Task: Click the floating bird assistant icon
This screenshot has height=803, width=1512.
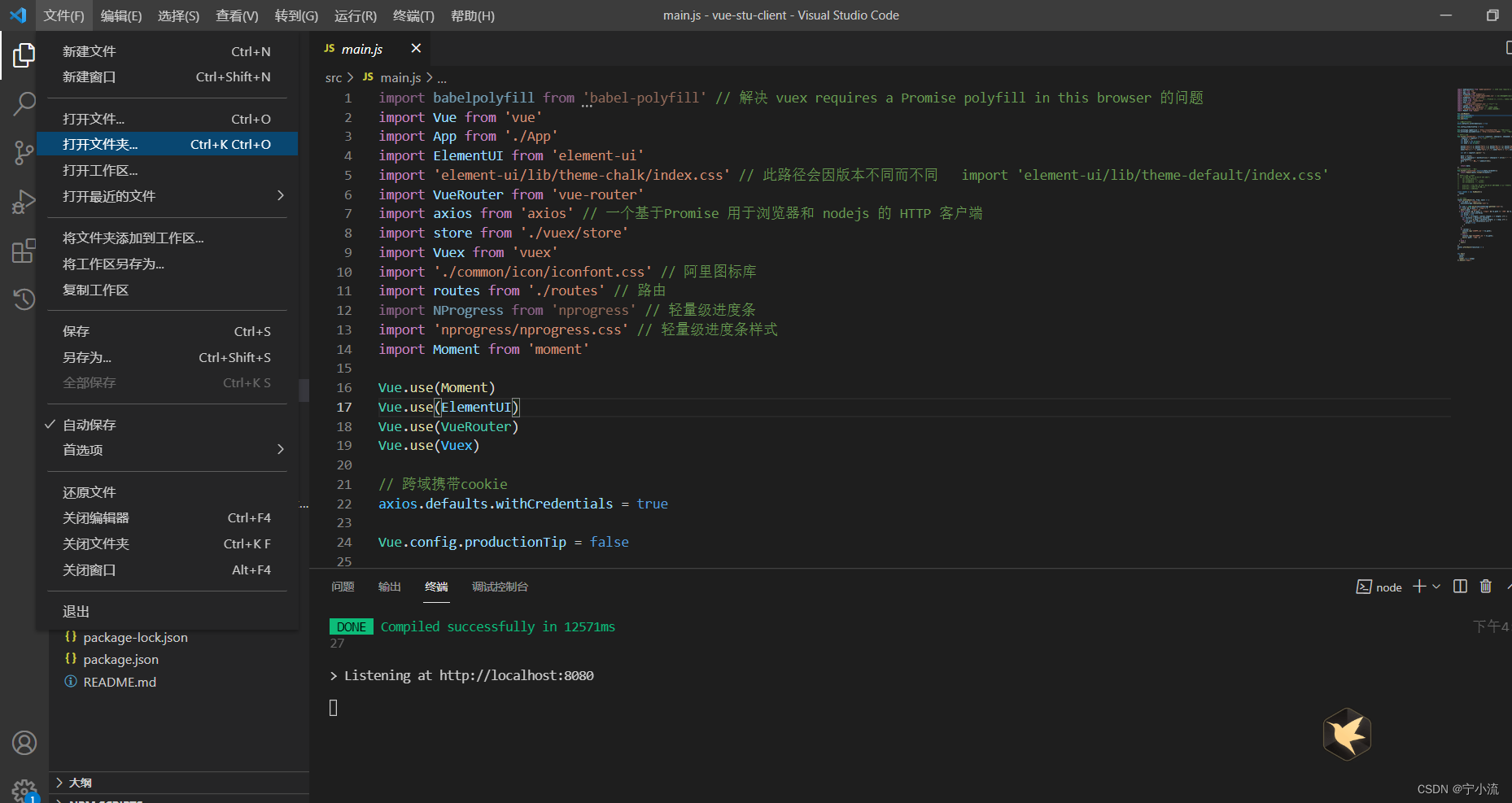Action: point(1347,734)
